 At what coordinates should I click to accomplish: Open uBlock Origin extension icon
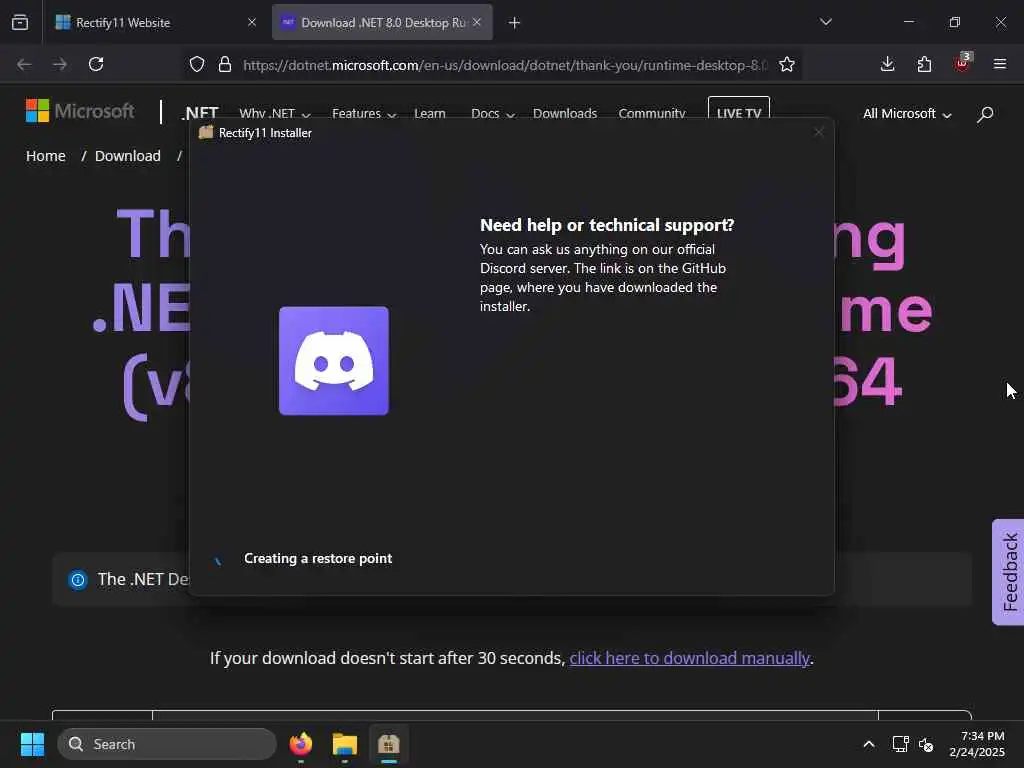pyautogui.click(x=962, y=63)
